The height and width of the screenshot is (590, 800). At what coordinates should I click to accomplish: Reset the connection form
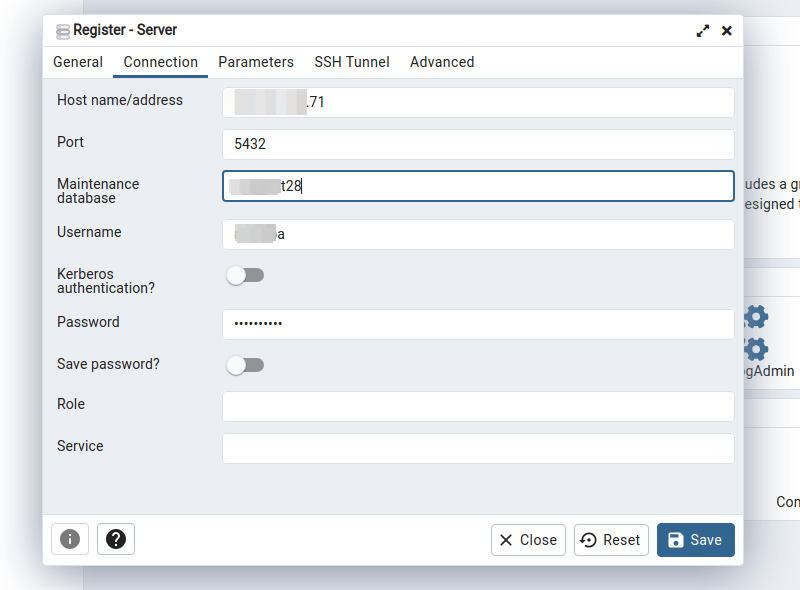[611, 539]
